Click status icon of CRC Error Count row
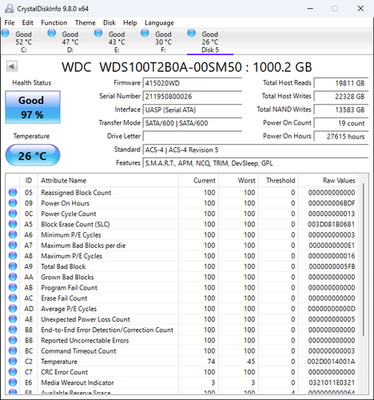 [13, 372]
